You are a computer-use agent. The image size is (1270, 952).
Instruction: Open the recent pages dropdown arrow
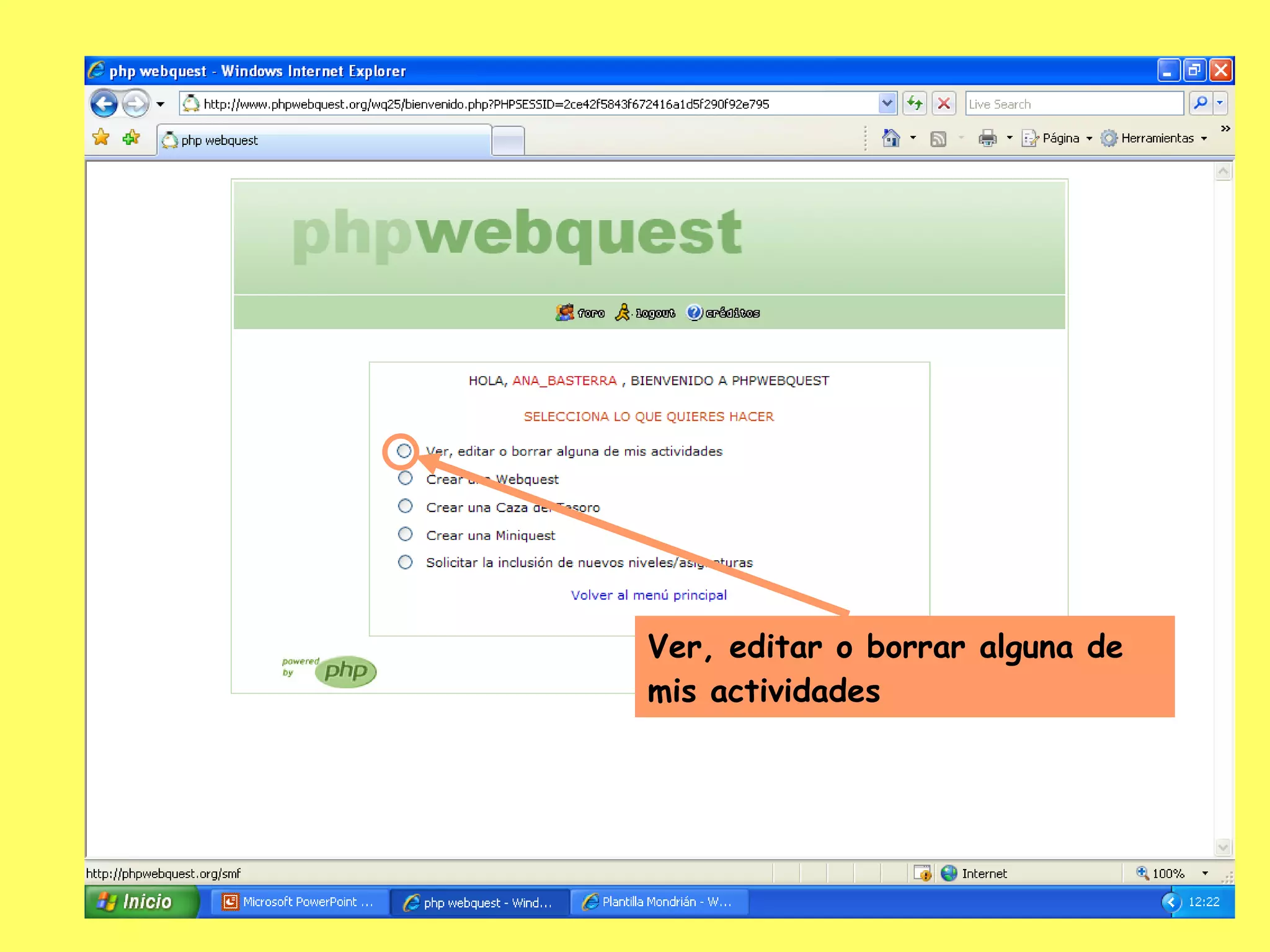[161, 104]
